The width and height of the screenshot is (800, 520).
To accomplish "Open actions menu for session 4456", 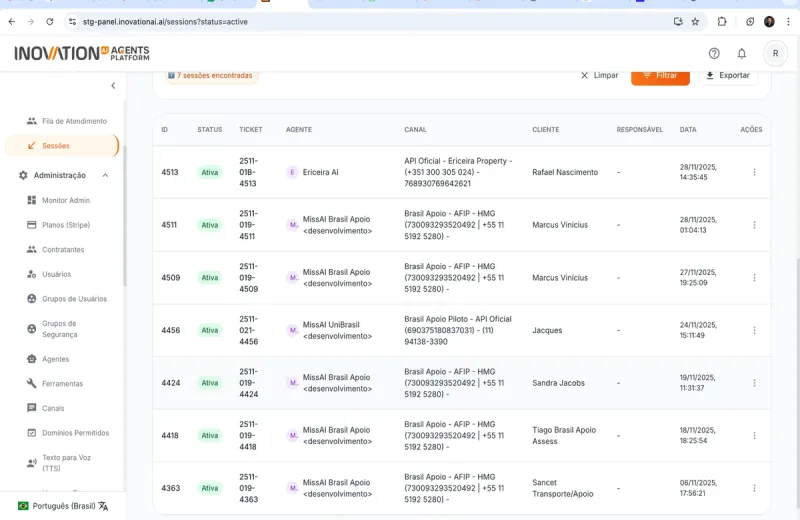I will click(754, 330).
